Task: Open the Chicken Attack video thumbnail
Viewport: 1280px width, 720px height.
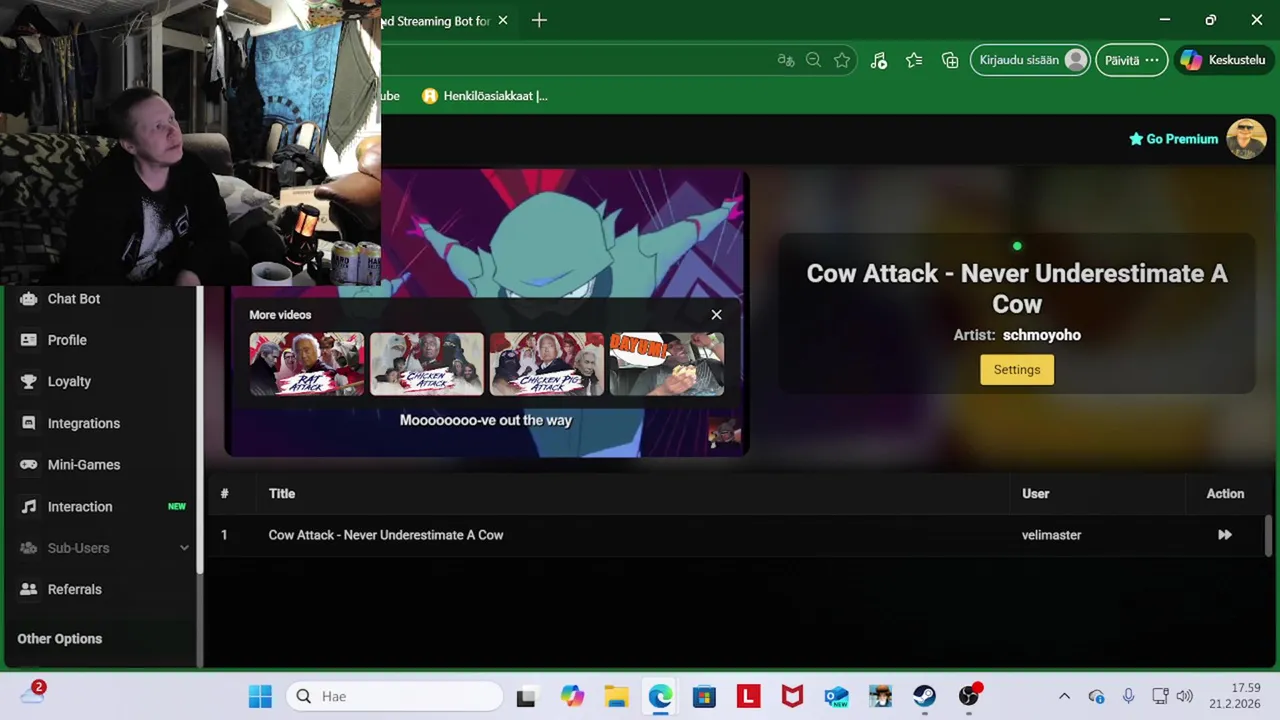Action: [427, 364]
